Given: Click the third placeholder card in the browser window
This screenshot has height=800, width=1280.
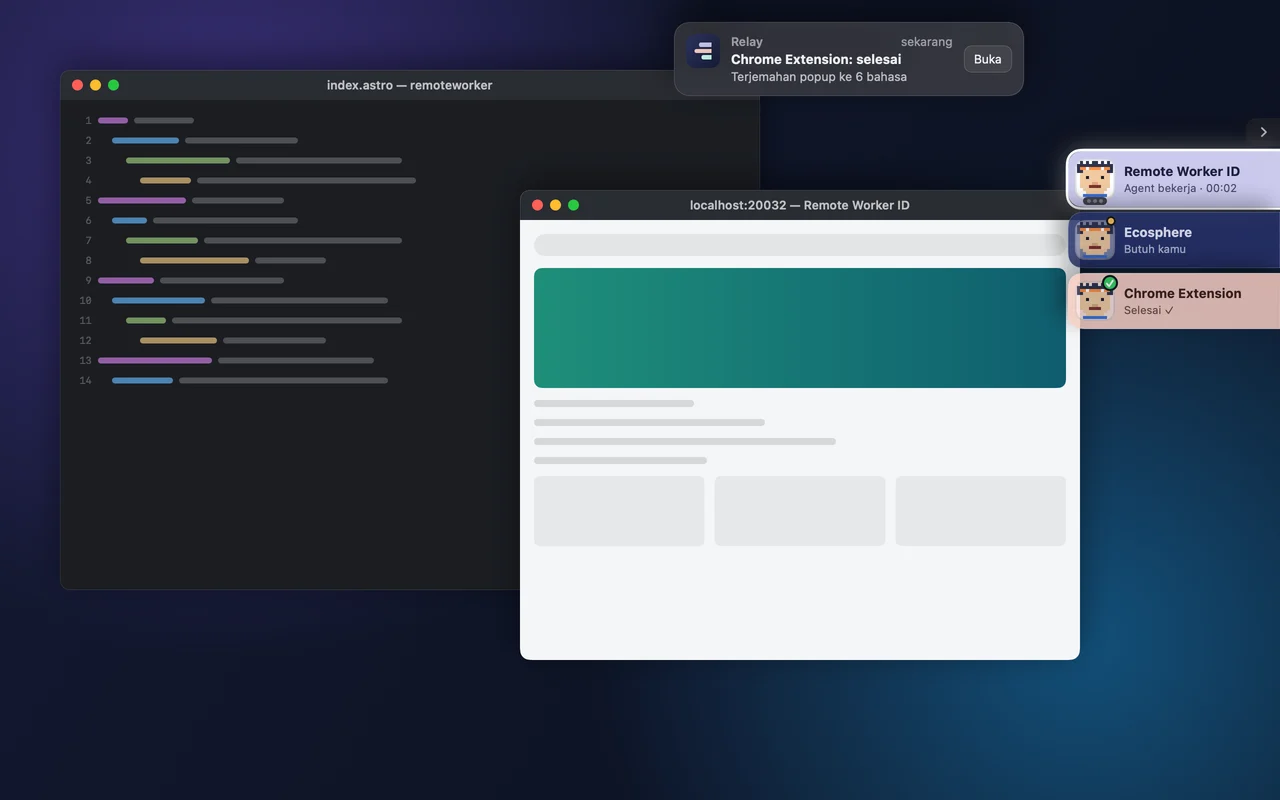Looking at the screenshot, I should coord(980,511).
